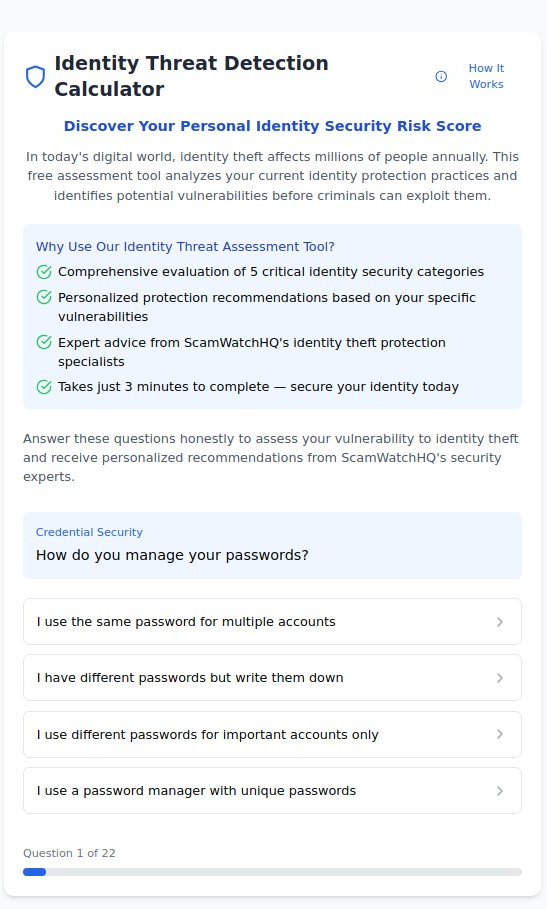The height and width of the screenshot is (909, 547).
Task: Click the chevron for important accounts only option
Action: point(499,735)
